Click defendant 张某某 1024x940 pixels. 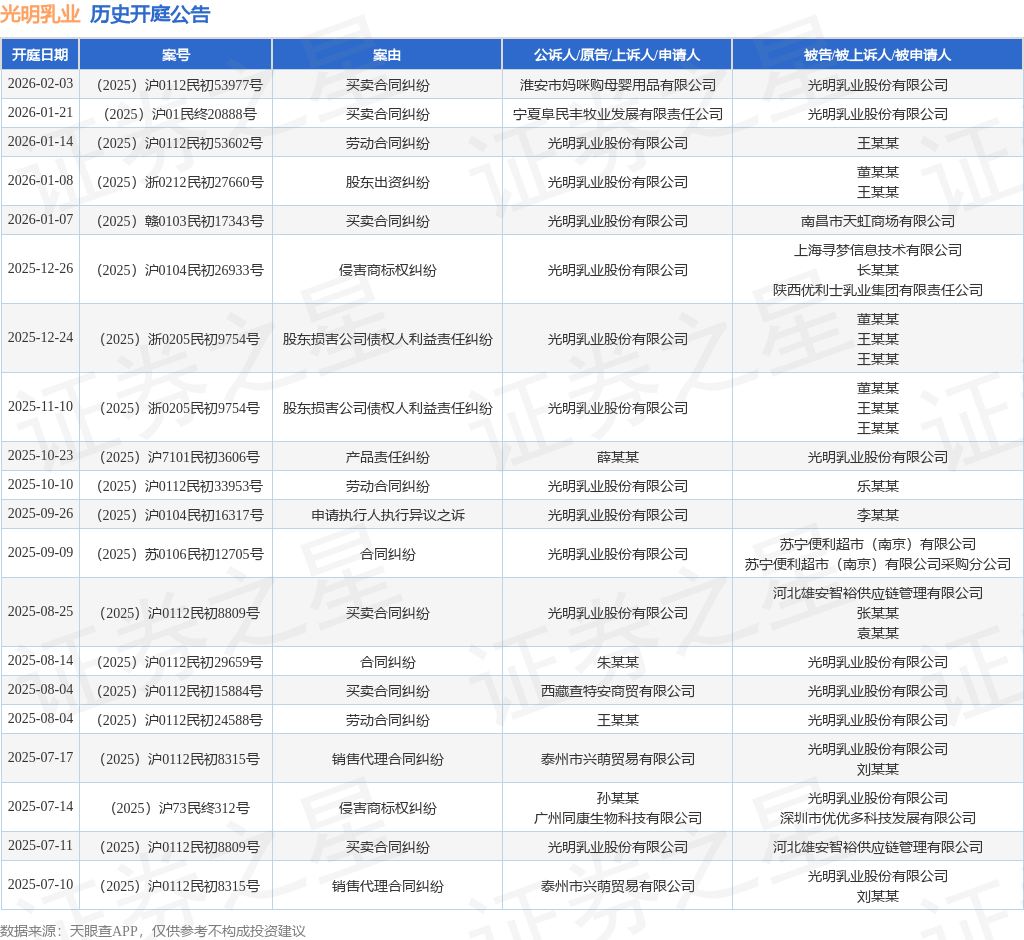[x=877, y=613]
